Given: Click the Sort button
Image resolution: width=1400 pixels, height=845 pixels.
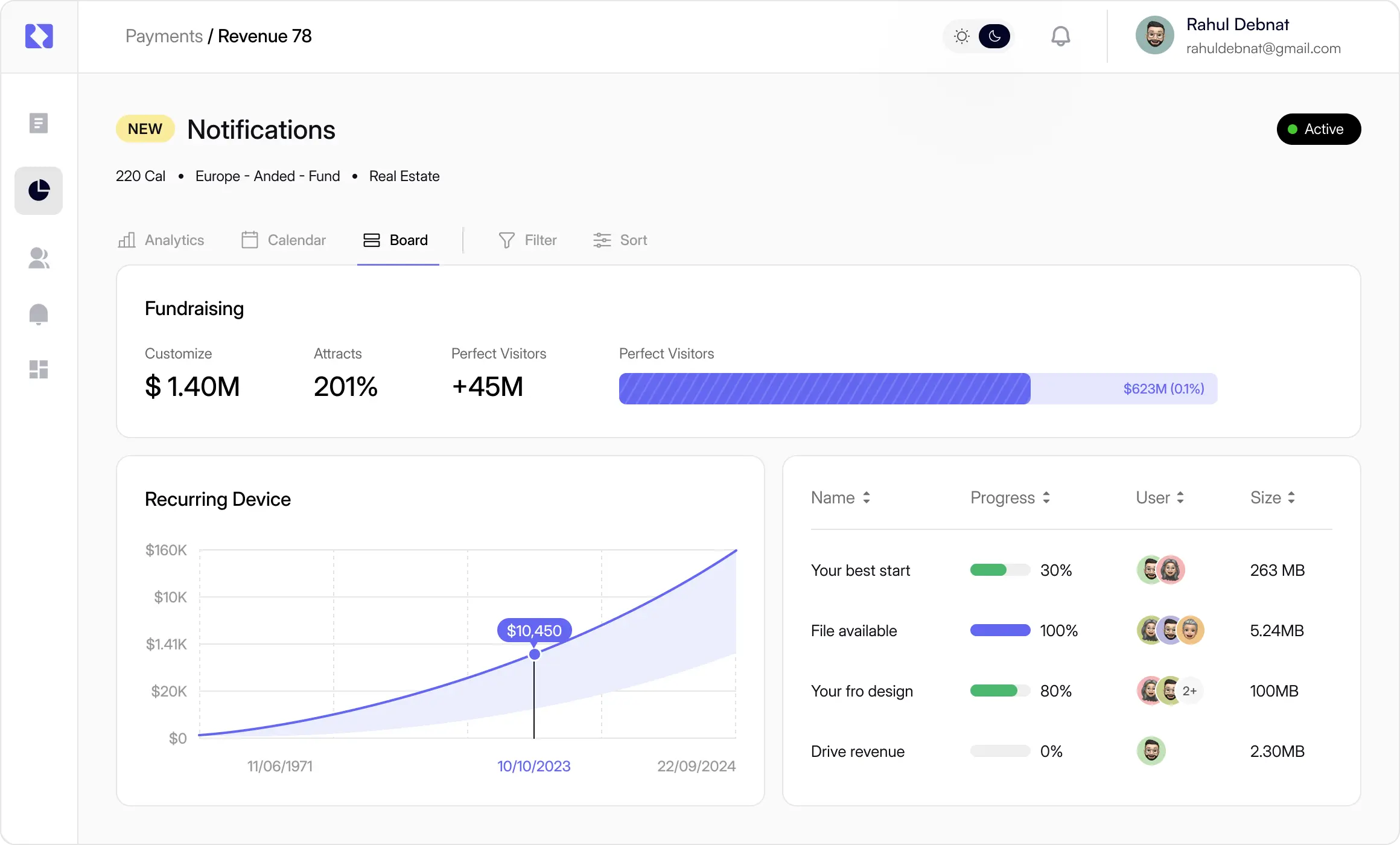Looking at the screenshot, I should pyautogui.click(x=620, y=240).
